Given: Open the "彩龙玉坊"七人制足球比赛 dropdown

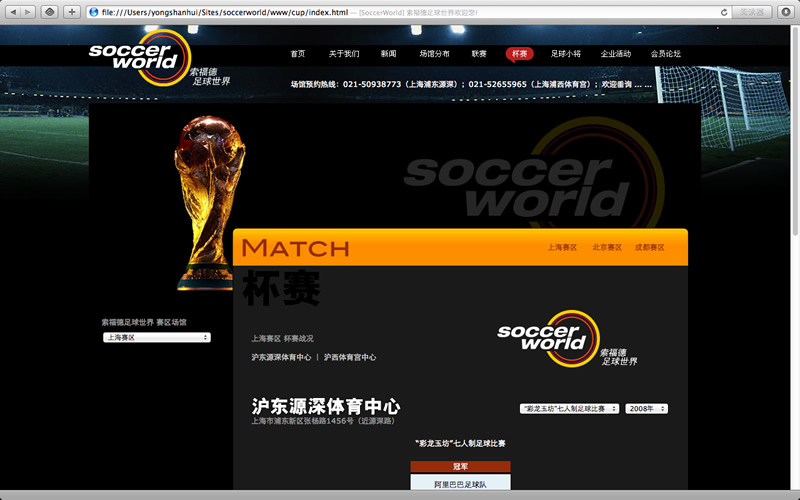Looking at the screenshot, I should click(569, 409).
